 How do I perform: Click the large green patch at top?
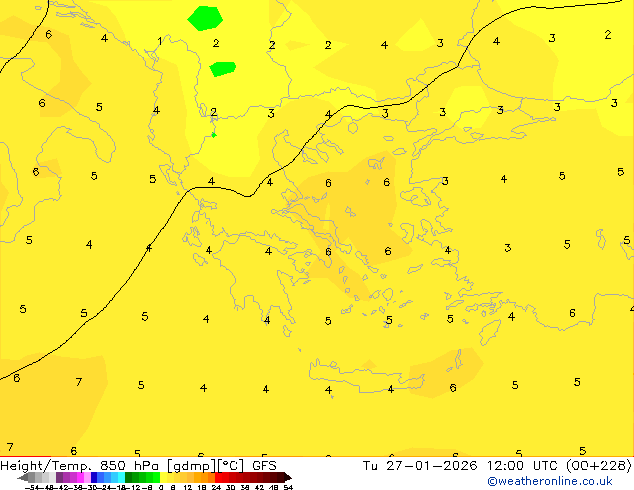(205, 17)
